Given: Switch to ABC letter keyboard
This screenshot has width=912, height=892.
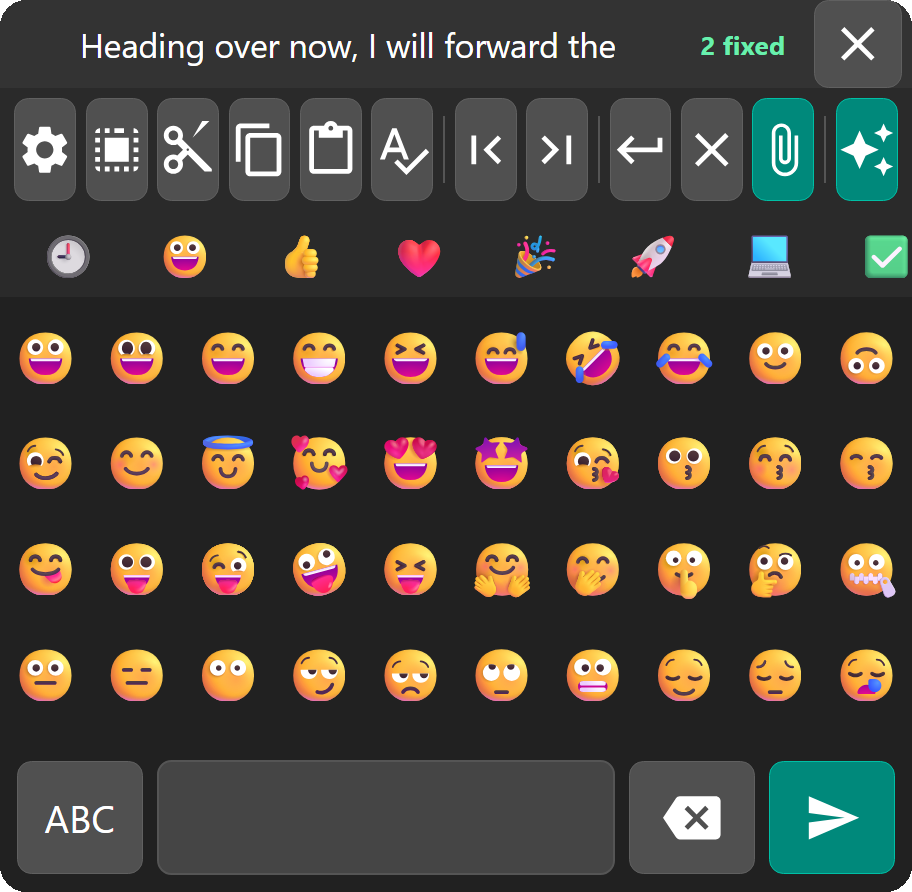Looking at the screenshot, I should pyautogui.click(x=80, y=817).
